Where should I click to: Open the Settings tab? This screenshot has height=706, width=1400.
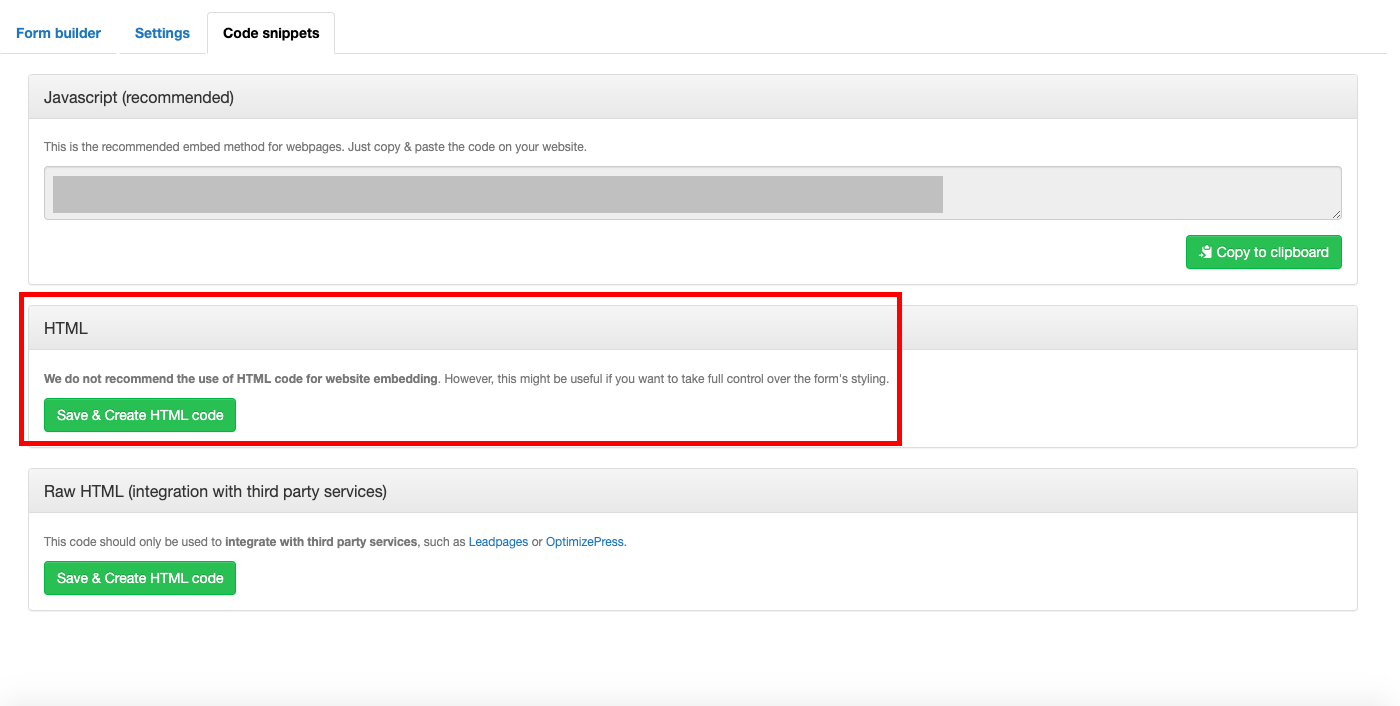pos(162,33)
